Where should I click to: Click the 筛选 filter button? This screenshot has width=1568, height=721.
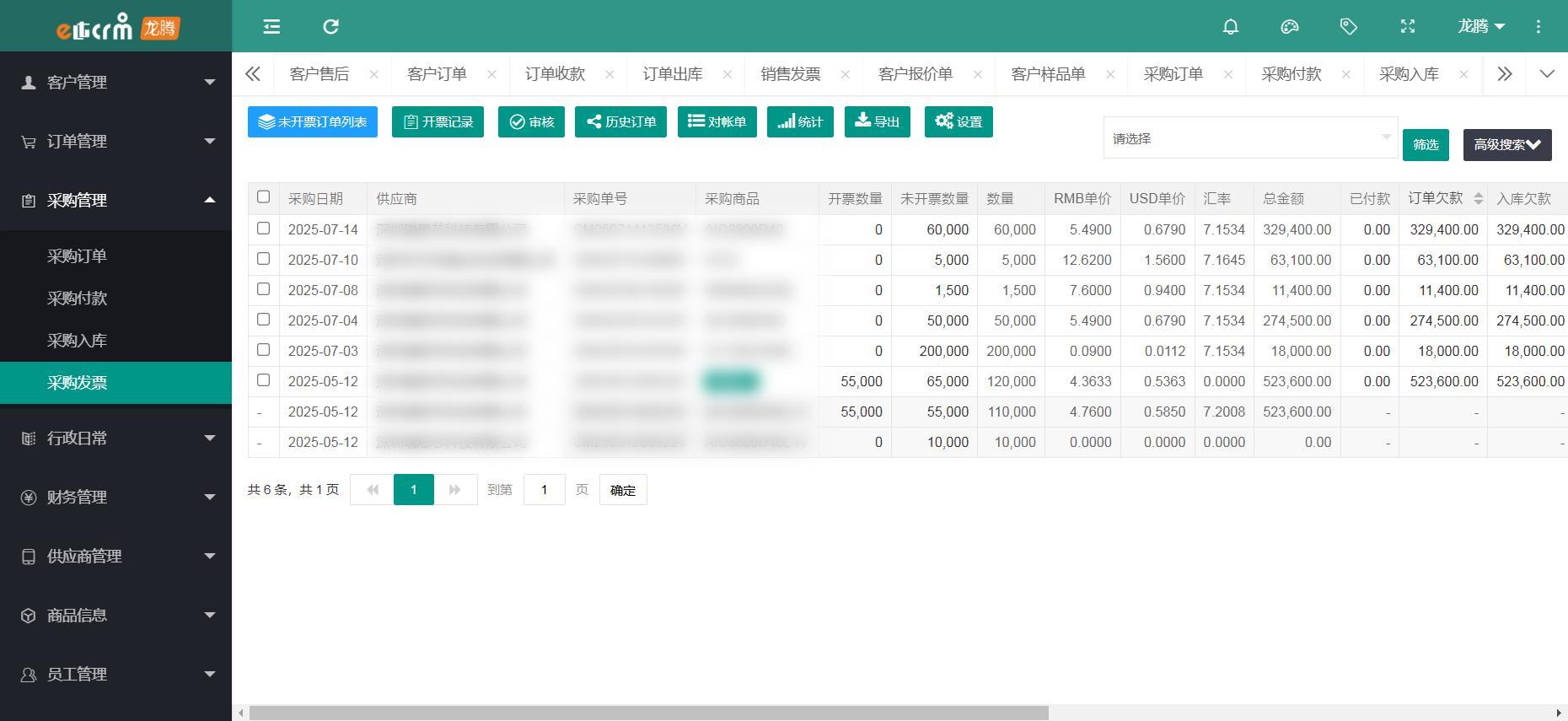pos(1426,145)
